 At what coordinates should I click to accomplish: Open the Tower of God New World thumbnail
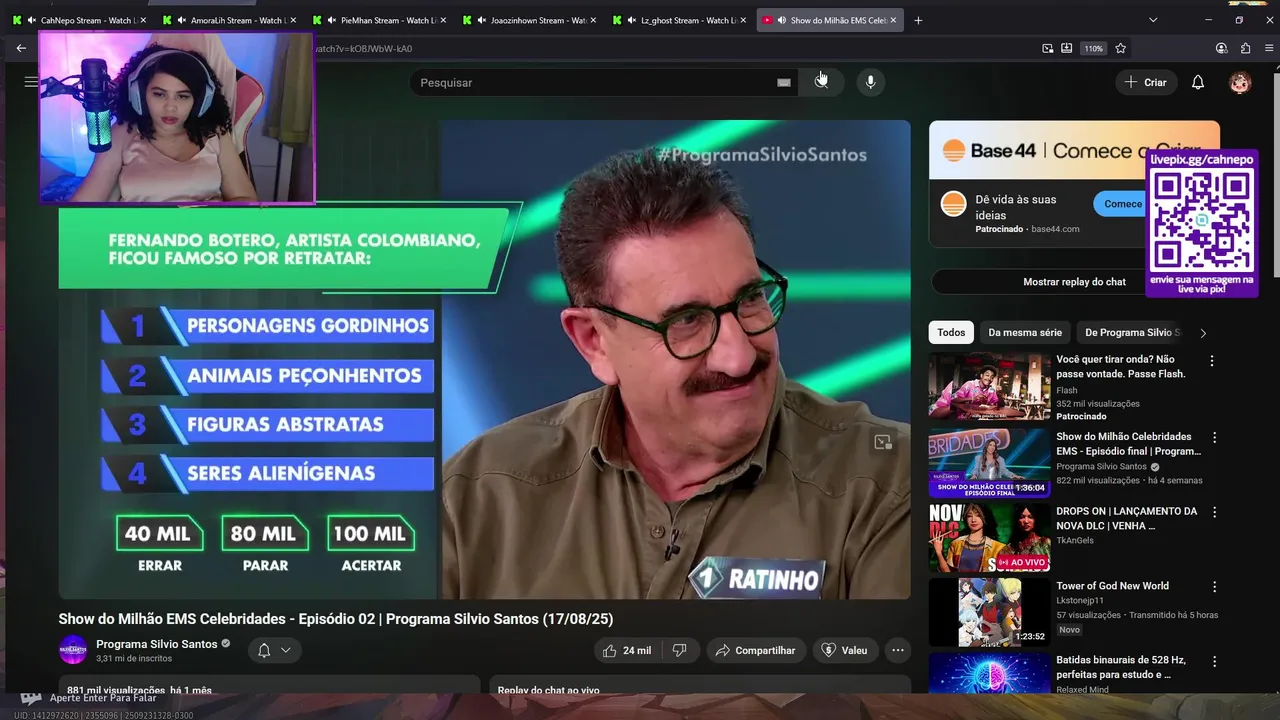click(989, 613)
